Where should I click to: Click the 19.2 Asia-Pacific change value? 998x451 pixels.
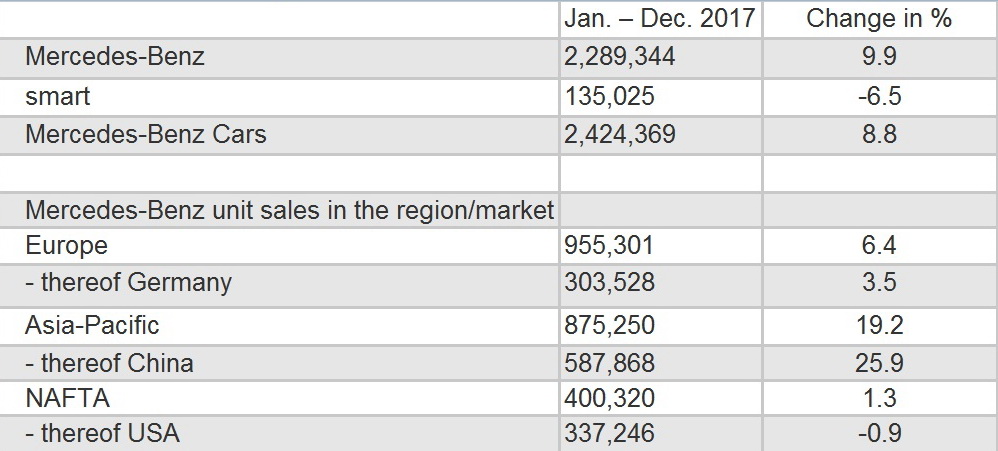[878, 325]
